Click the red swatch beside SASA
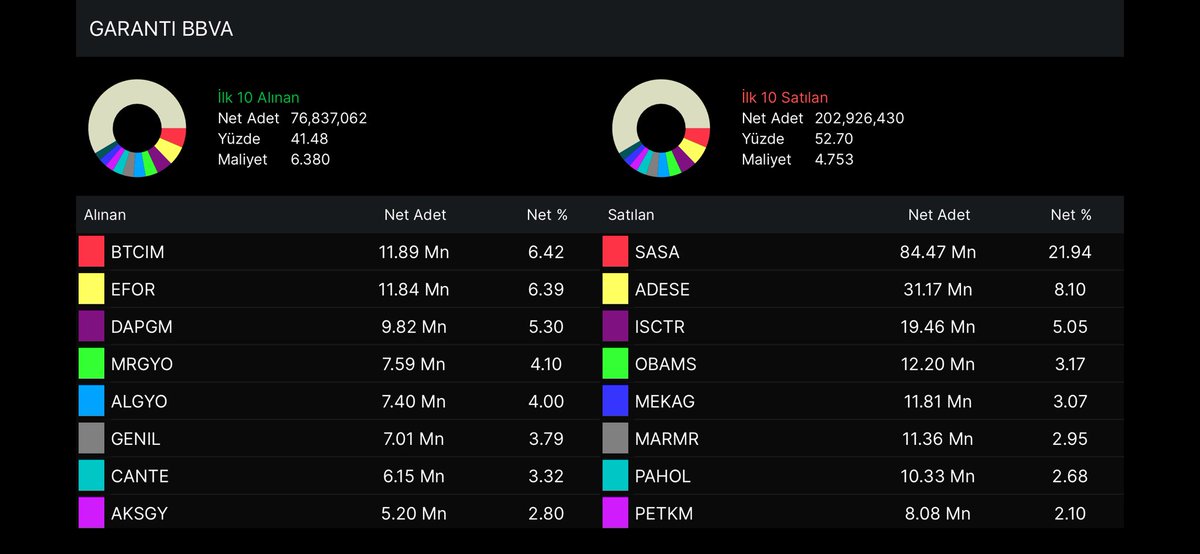1200x554 pixels. tap(615, 252)
